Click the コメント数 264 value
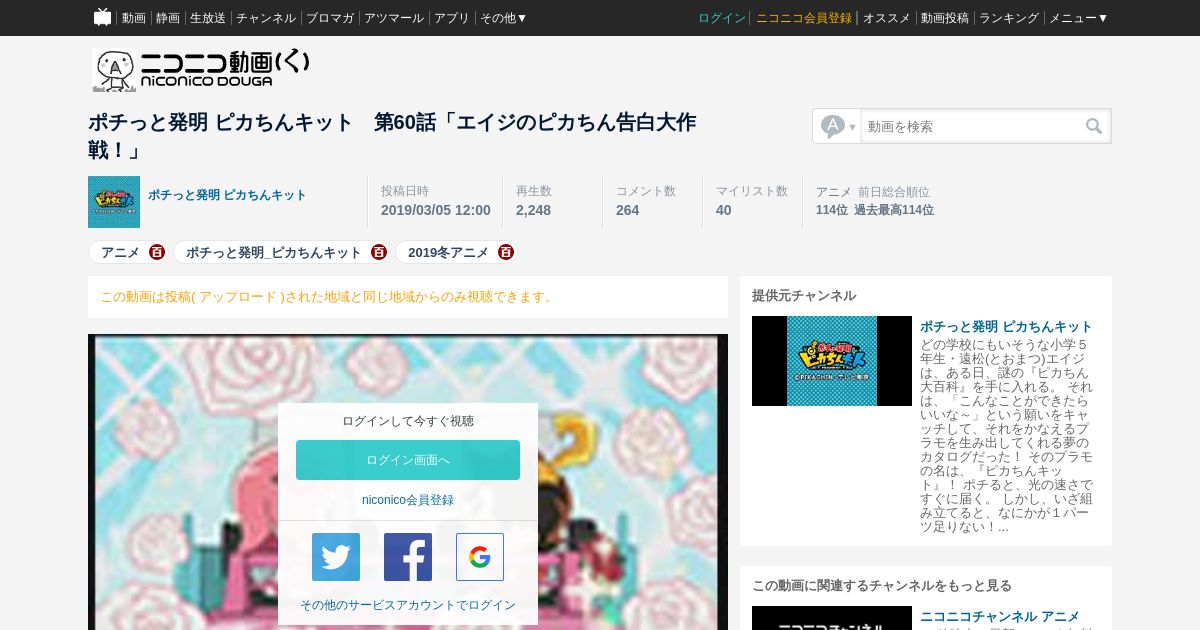 coord(627,210)
